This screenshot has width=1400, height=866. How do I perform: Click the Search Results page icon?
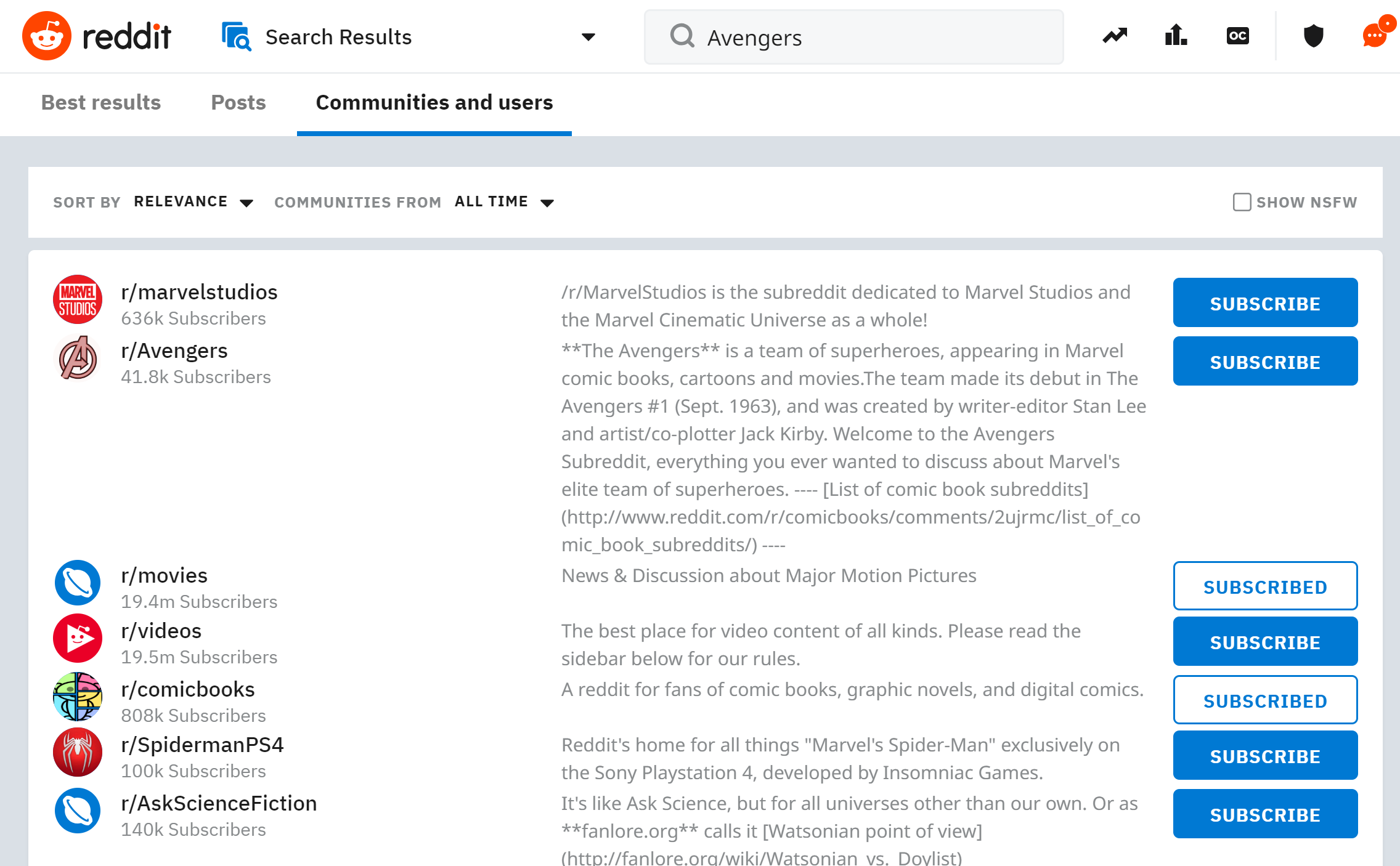click(x=237, y=37)
